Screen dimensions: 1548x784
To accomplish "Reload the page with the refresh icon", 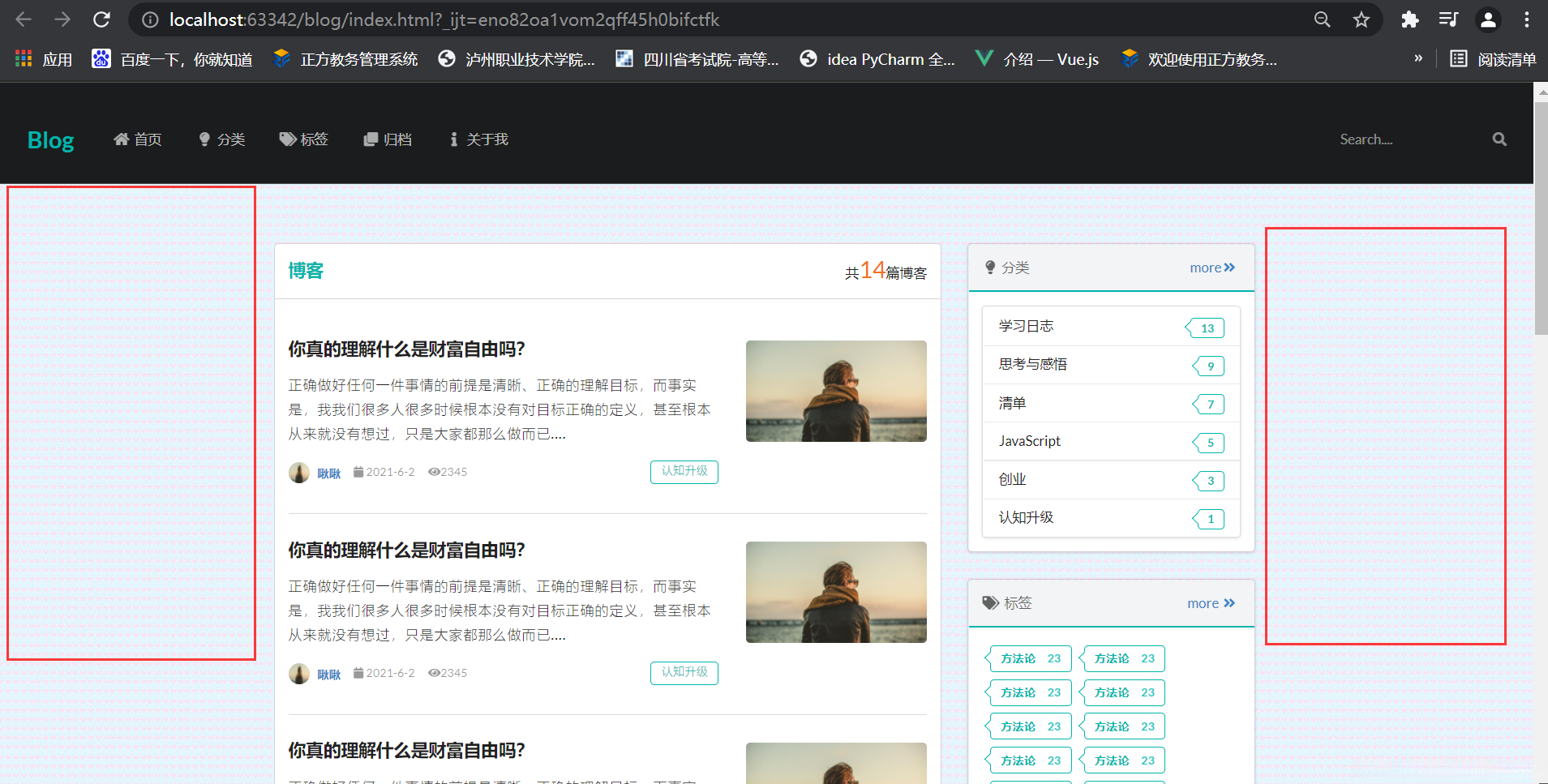I will 101,19.
